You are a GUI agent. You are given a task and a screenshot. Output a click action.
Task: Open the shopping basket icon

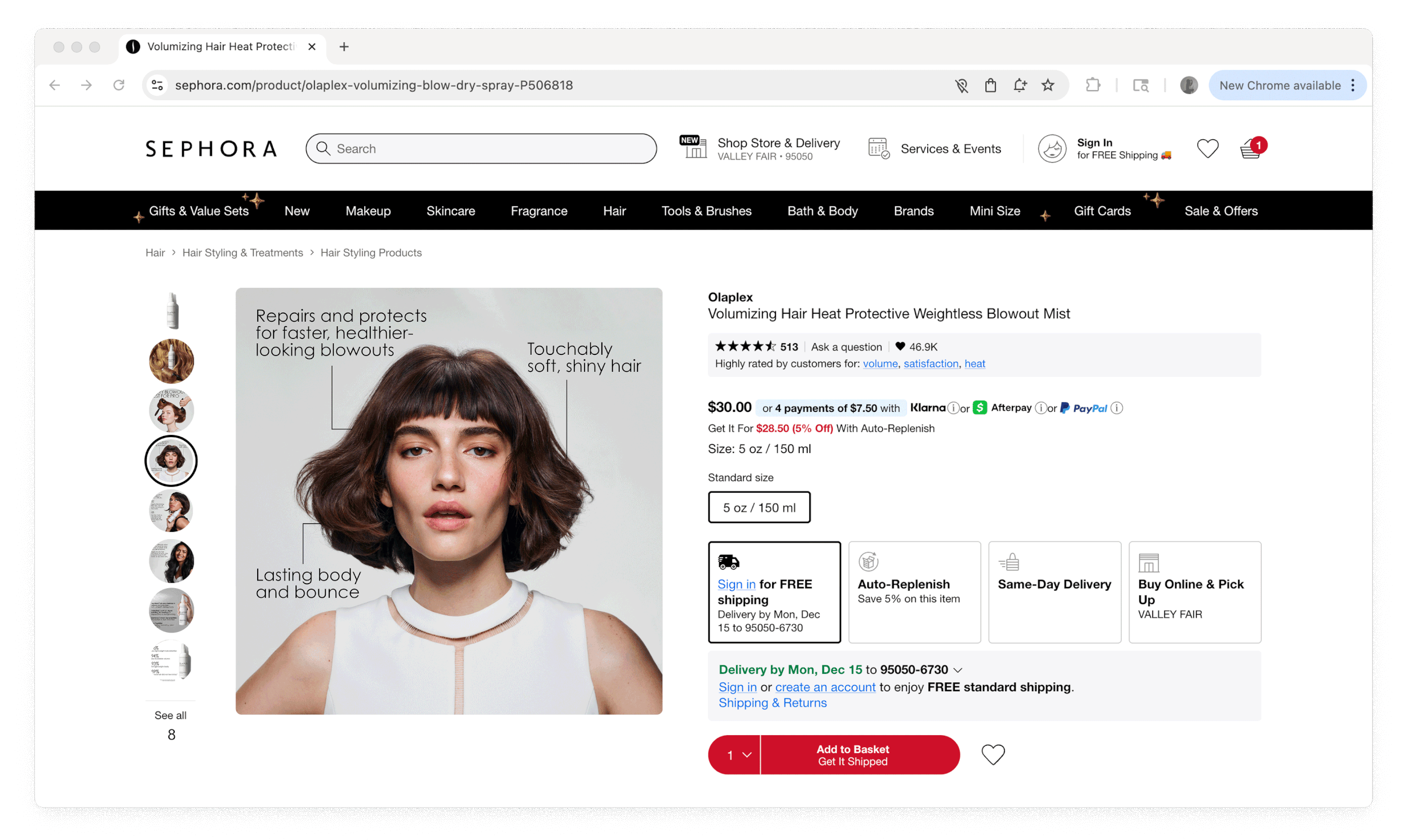[x=1250, y=149]
